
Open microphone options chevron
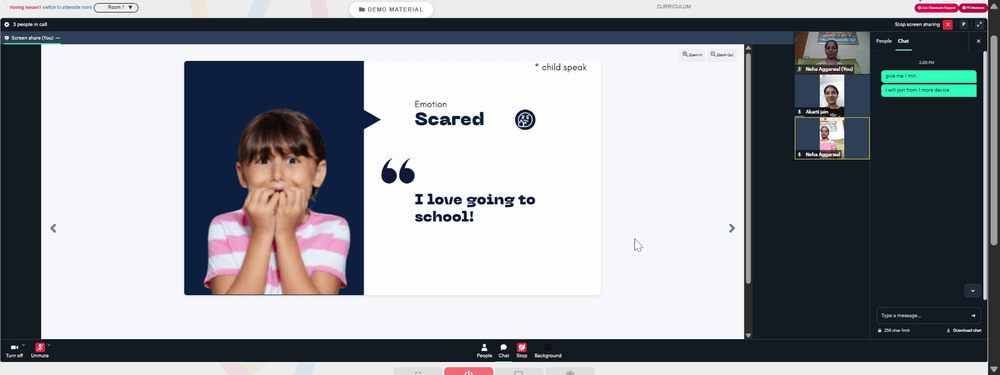[x=49, y=345]
